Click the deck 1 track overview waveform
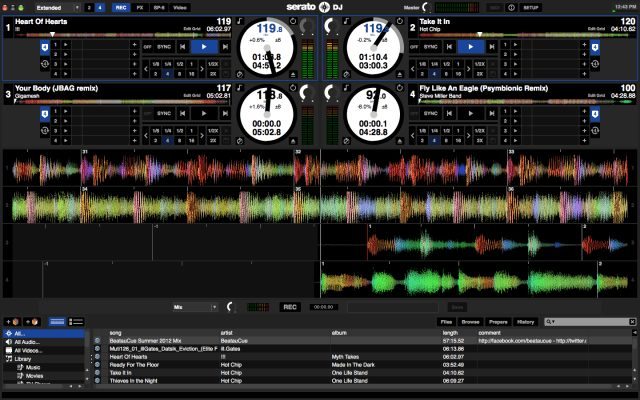This screenshot has width=640, height=400. [122, 35]
